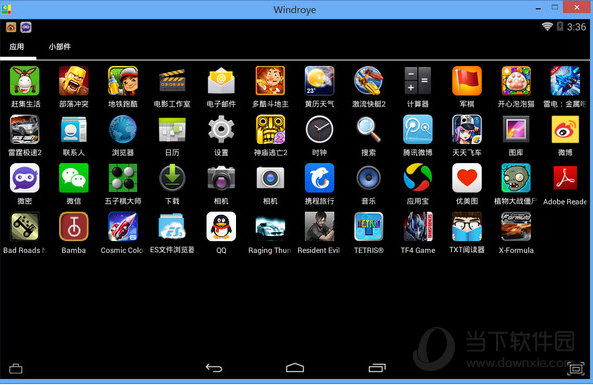This screenshot has width=593, height=385.
Task: Launch the Resident Evil game
Action: (320, 226)
